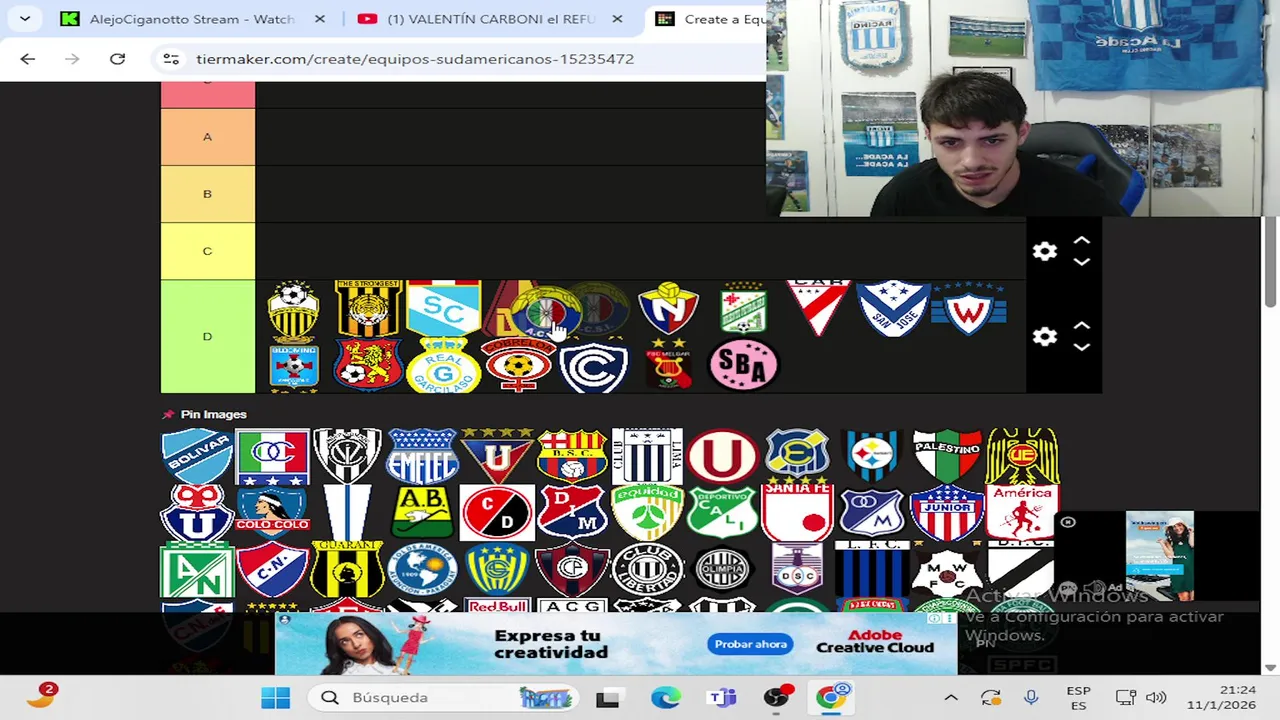1280x720 pixels.
Task: Click the Jorge Wilstermann W crest
Action: (x=968, y=308)
